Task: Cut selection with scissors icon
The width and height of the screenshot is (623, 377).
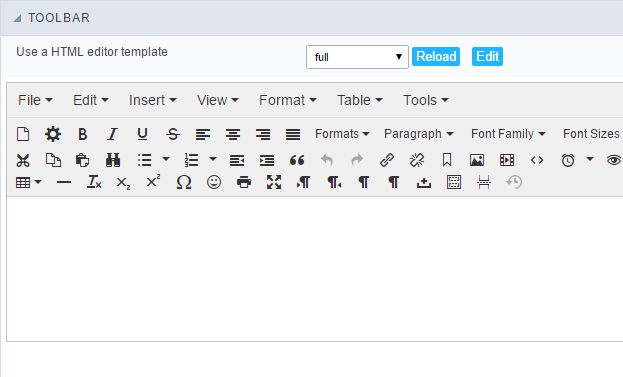Action: click(x=23, y=160)
